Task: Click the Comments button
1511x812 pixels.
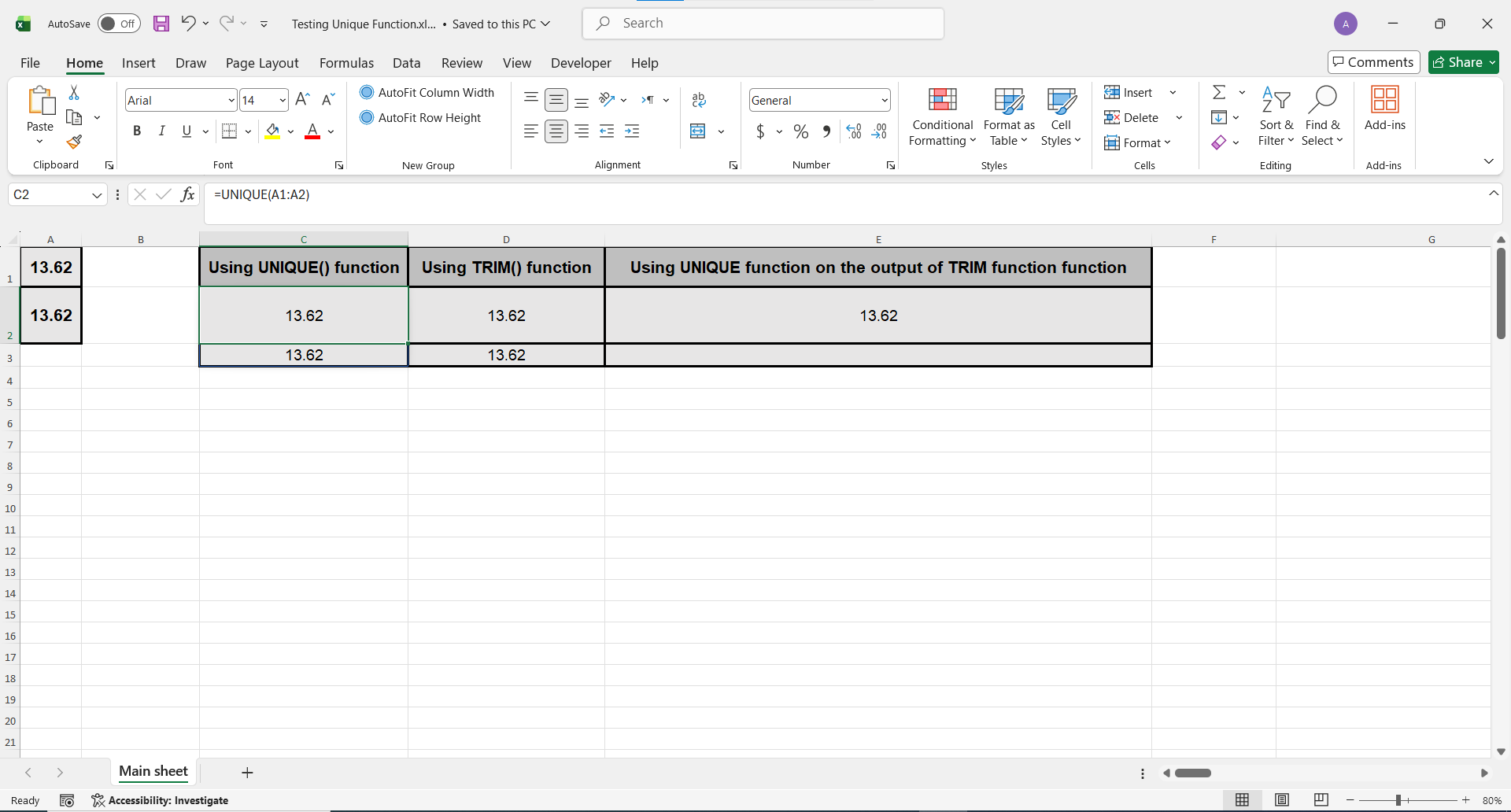Action: [1373, 62]
